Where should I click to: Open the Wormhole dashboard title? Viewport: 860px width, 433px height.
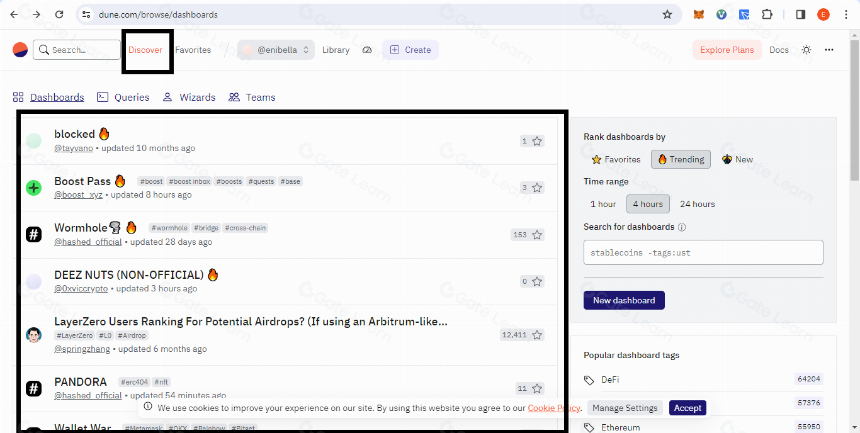[x=81, y=227]
